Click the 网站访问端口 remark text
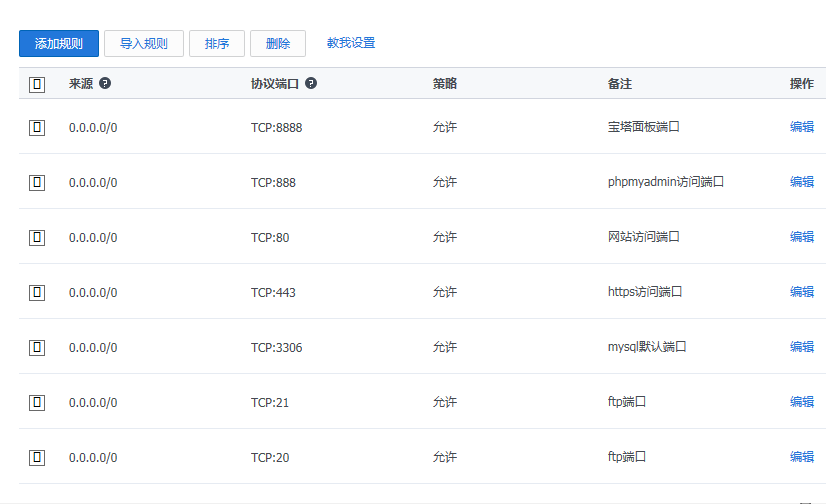826x504 pixels. pos(644,237)
